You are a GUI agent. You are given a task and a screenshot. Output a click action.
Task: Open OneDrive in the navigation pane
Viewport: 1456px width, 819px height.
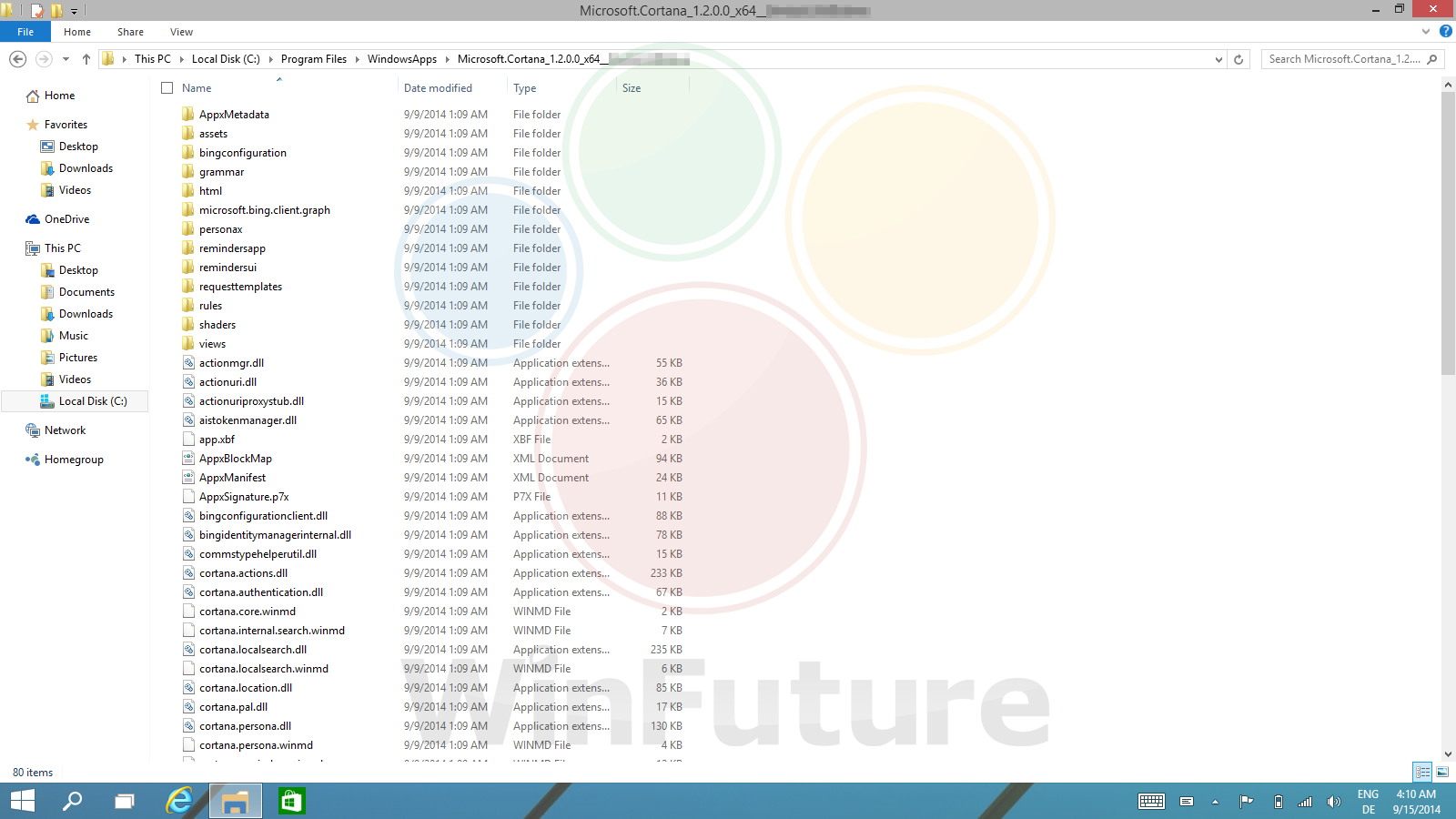[x=66, y=219]
